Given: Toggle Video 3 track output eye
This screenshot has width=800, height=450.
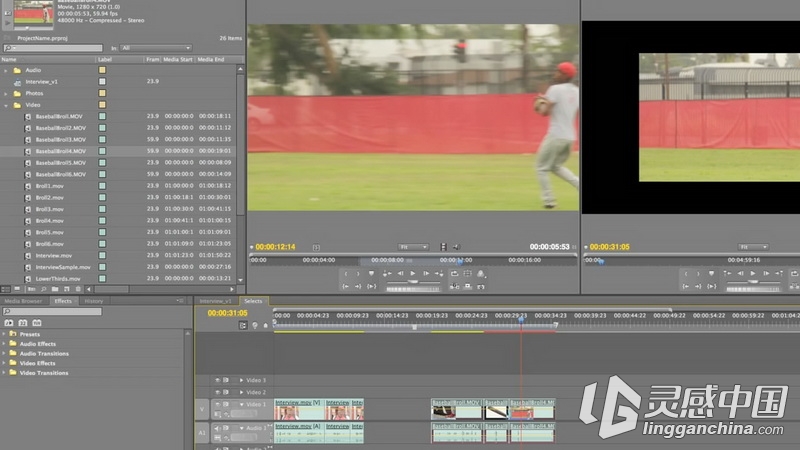Looking at the screenshot, I should [x=217, y=380].
